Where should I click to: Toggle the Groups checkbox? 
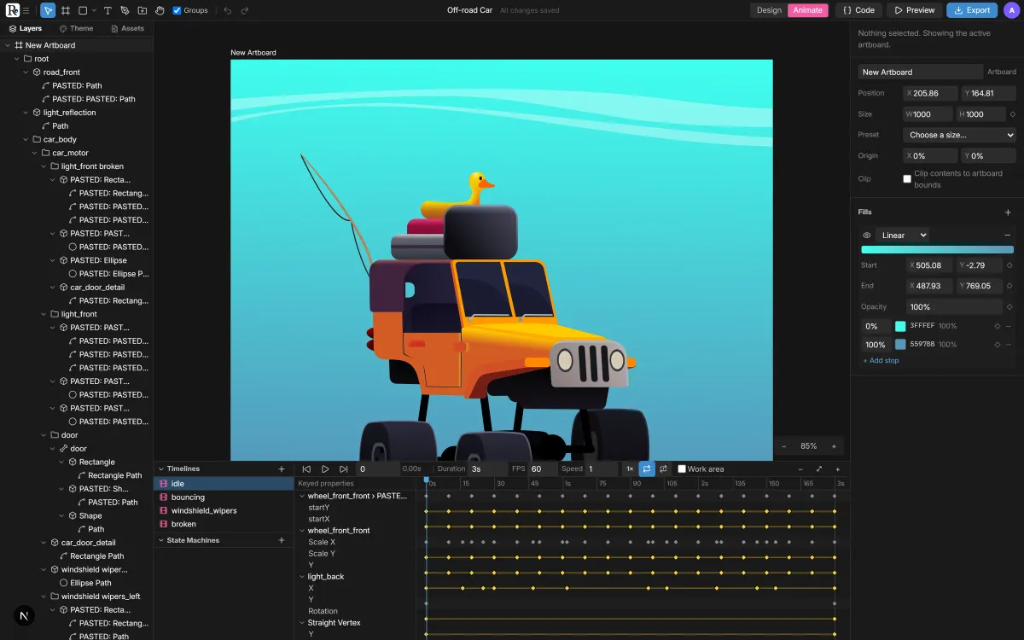click(x=176, y=10)
